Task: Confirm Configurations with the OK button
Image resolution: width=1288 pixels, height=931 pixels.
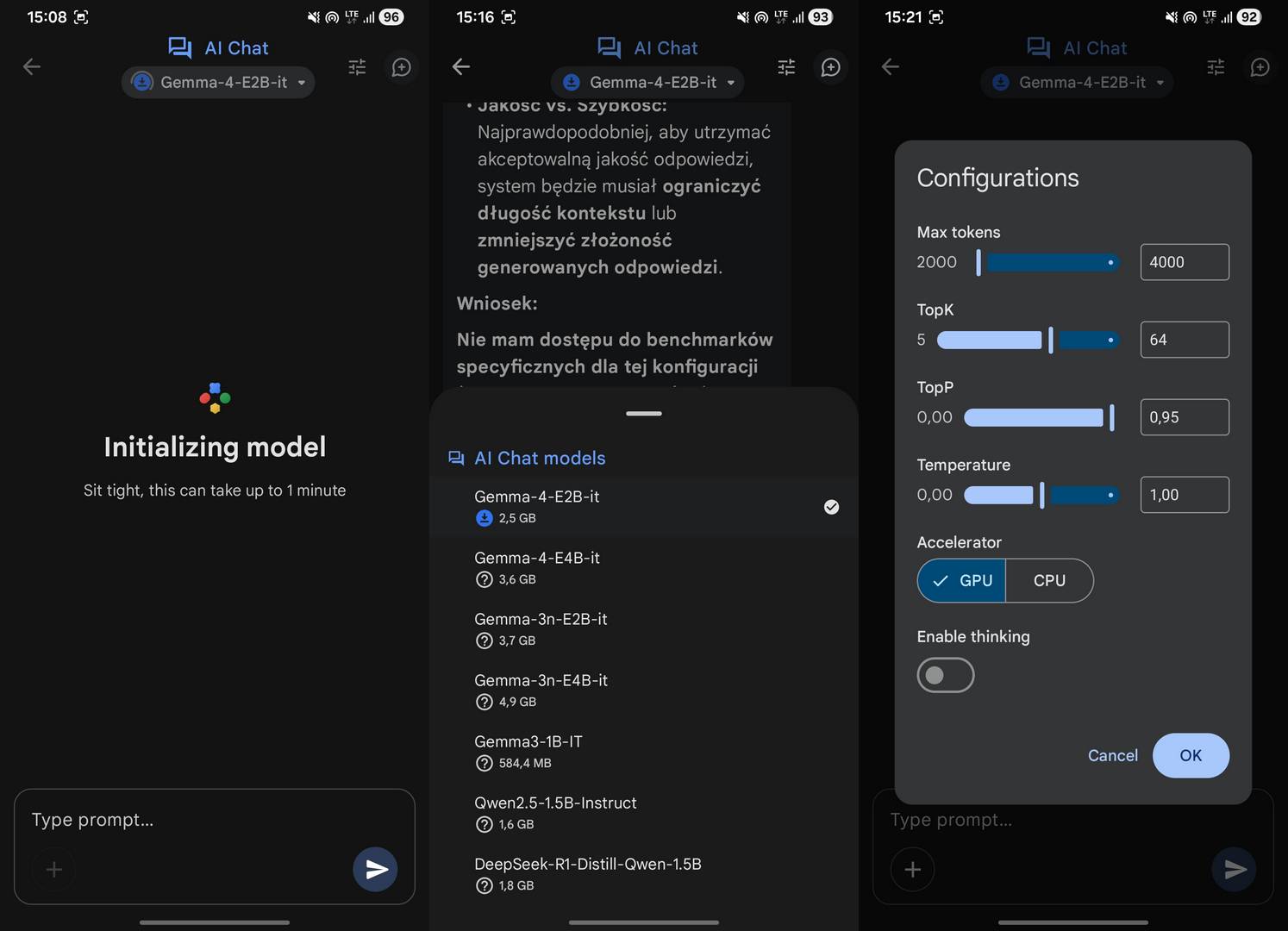Action: [1191, 756]
